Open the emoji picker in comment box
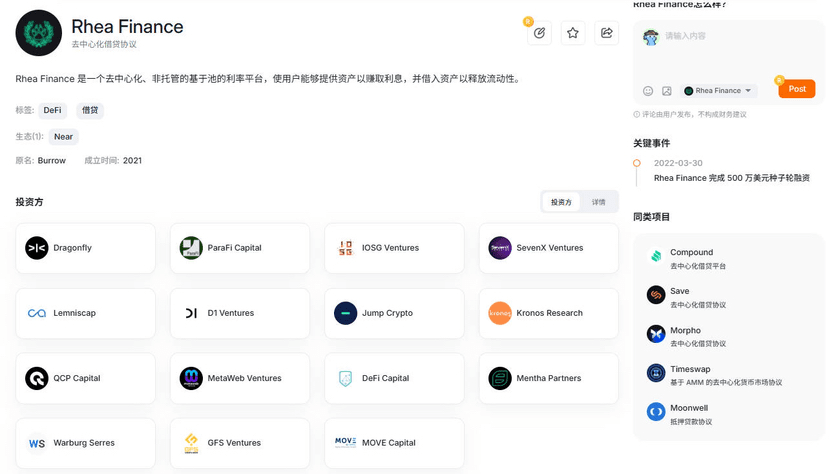Screen dimensions: 829x474 point(648,91)
